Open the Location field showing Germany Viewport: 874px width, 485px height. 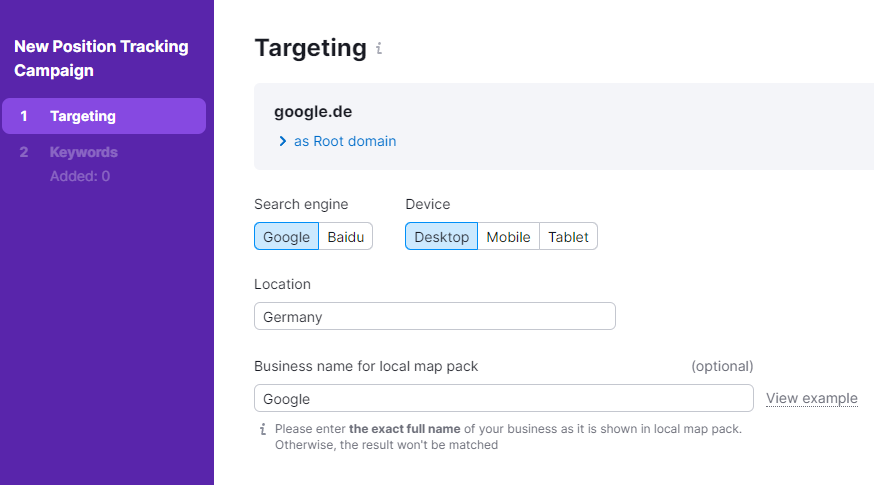tap(434, 317)
